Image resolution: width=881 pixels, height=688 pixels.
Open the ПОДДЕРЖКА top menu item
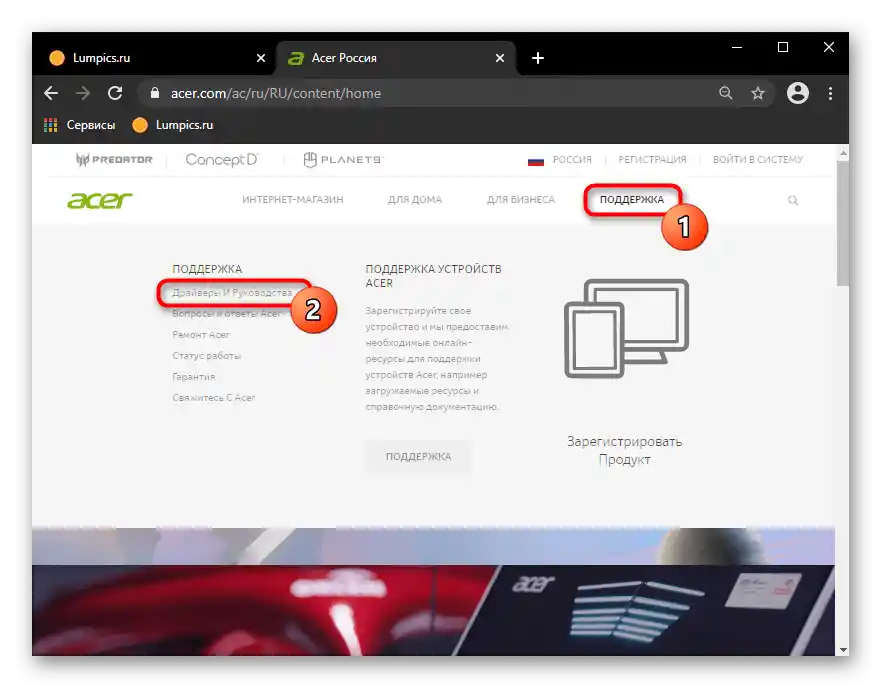[632, 200]
